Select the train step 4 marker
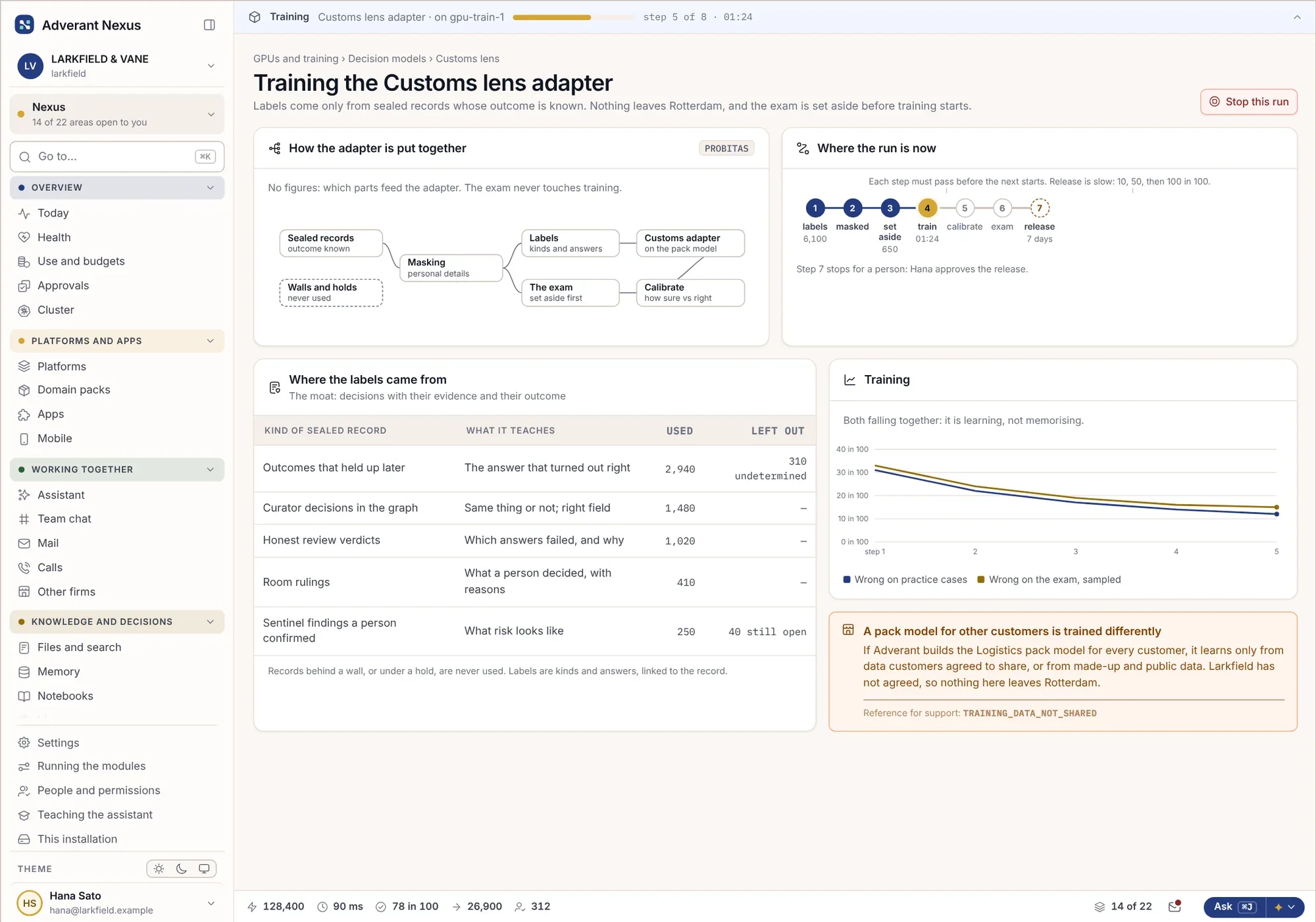This screenshot has height=922, width=1316. tap(927, 208)
